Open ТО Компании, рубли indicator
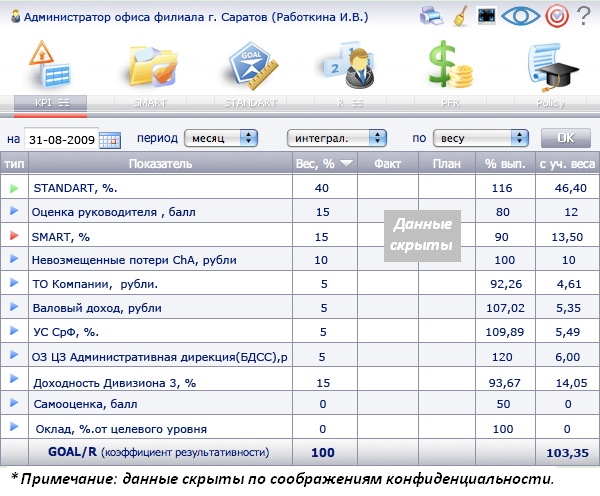Image resolution: width=600 pixels, height=496 pixels. pos(95,284)
